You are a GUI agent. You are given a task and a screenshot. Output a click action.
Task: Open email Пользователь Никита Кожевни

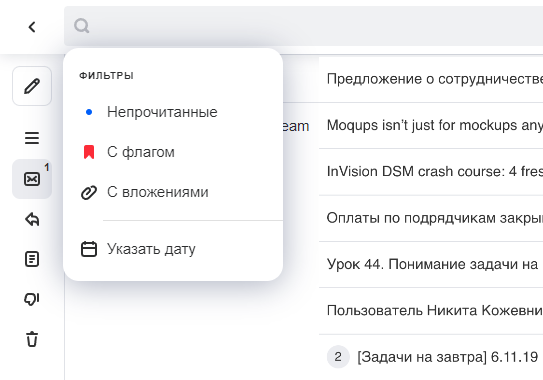pyautogui.click(x=431, y=311)
